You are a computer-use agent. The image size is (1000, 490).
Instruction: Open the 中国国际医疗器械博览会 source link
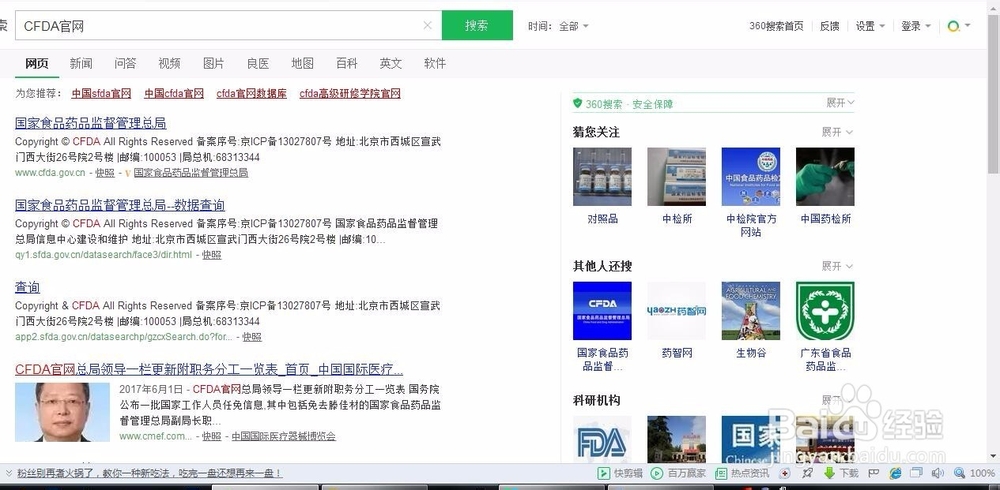tap(283, 436)
